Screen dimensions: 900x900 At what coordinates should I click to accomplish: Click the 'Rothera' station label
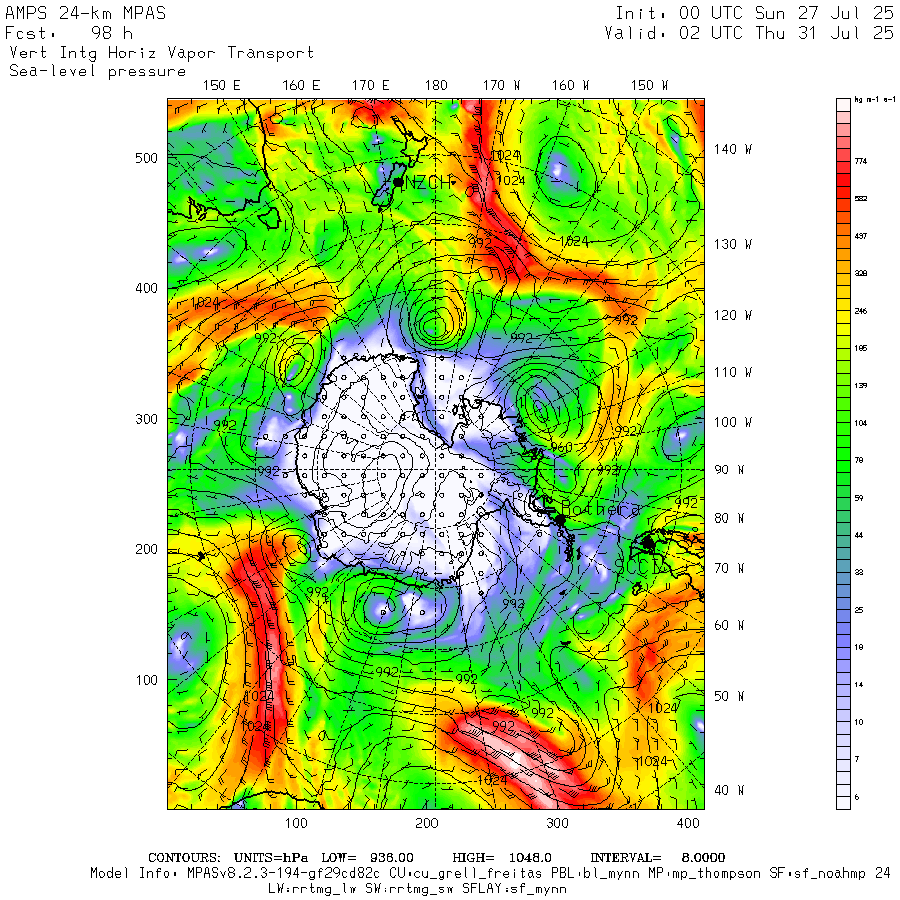pyautogui.click(x=601, y=509)
